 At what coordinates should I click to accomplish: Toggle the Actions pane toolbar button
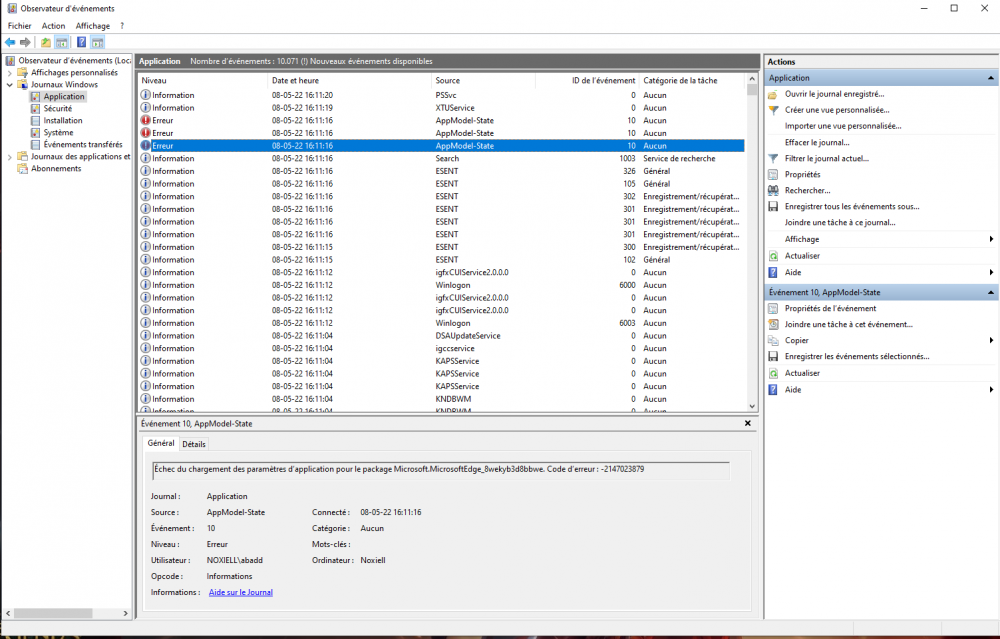(x=97, y=42)
